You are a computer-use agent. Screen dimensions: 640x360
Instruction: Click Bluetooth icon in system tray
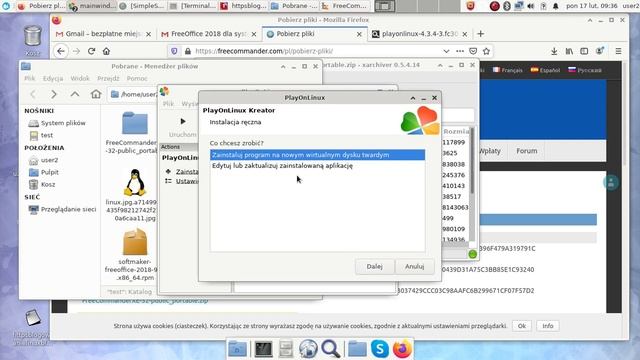click(507, 6)
